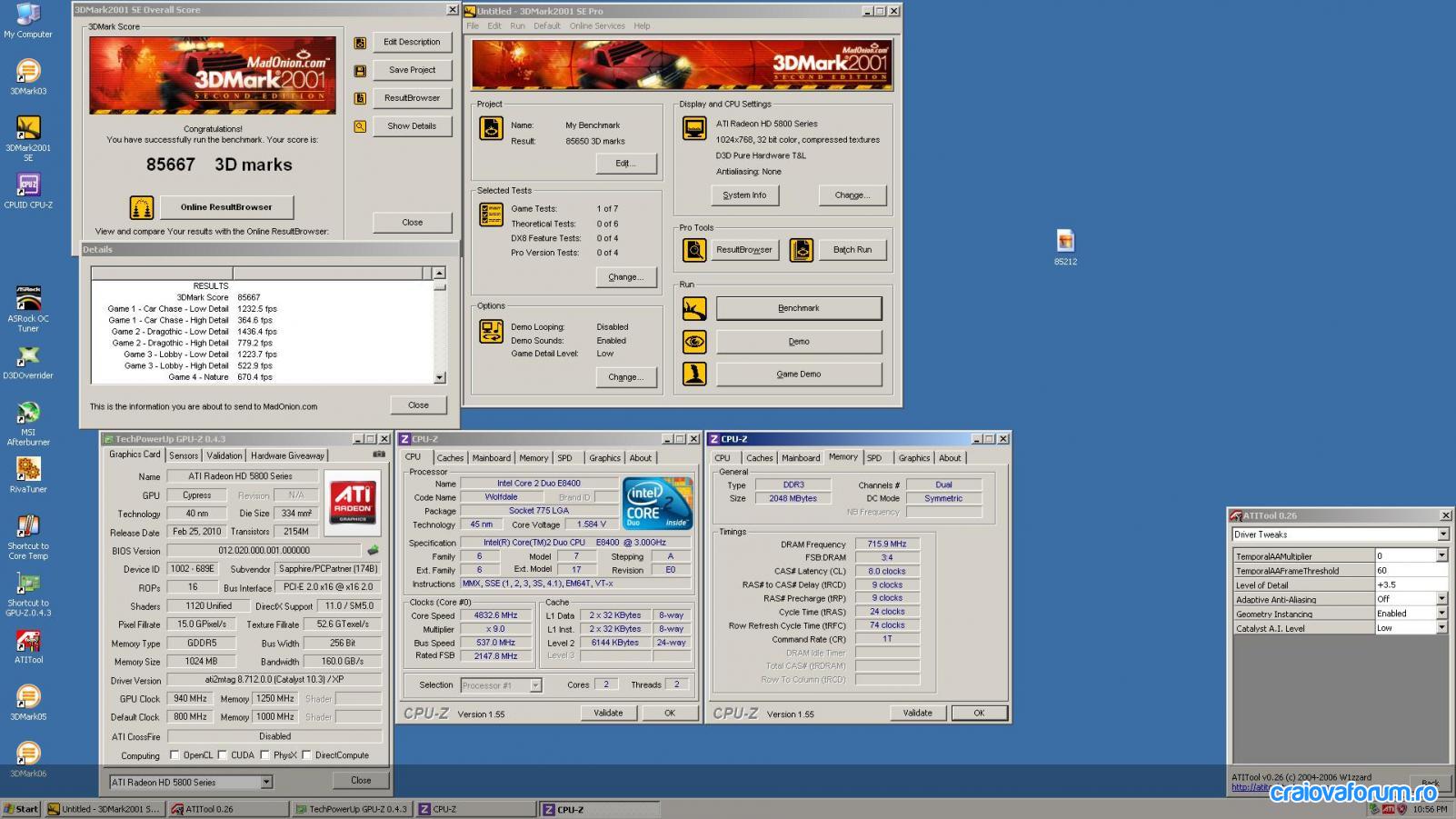Screen dimensions: 1456x819
Task: Switch to the Sensors tab in GPU-Z
Action: 184,455
